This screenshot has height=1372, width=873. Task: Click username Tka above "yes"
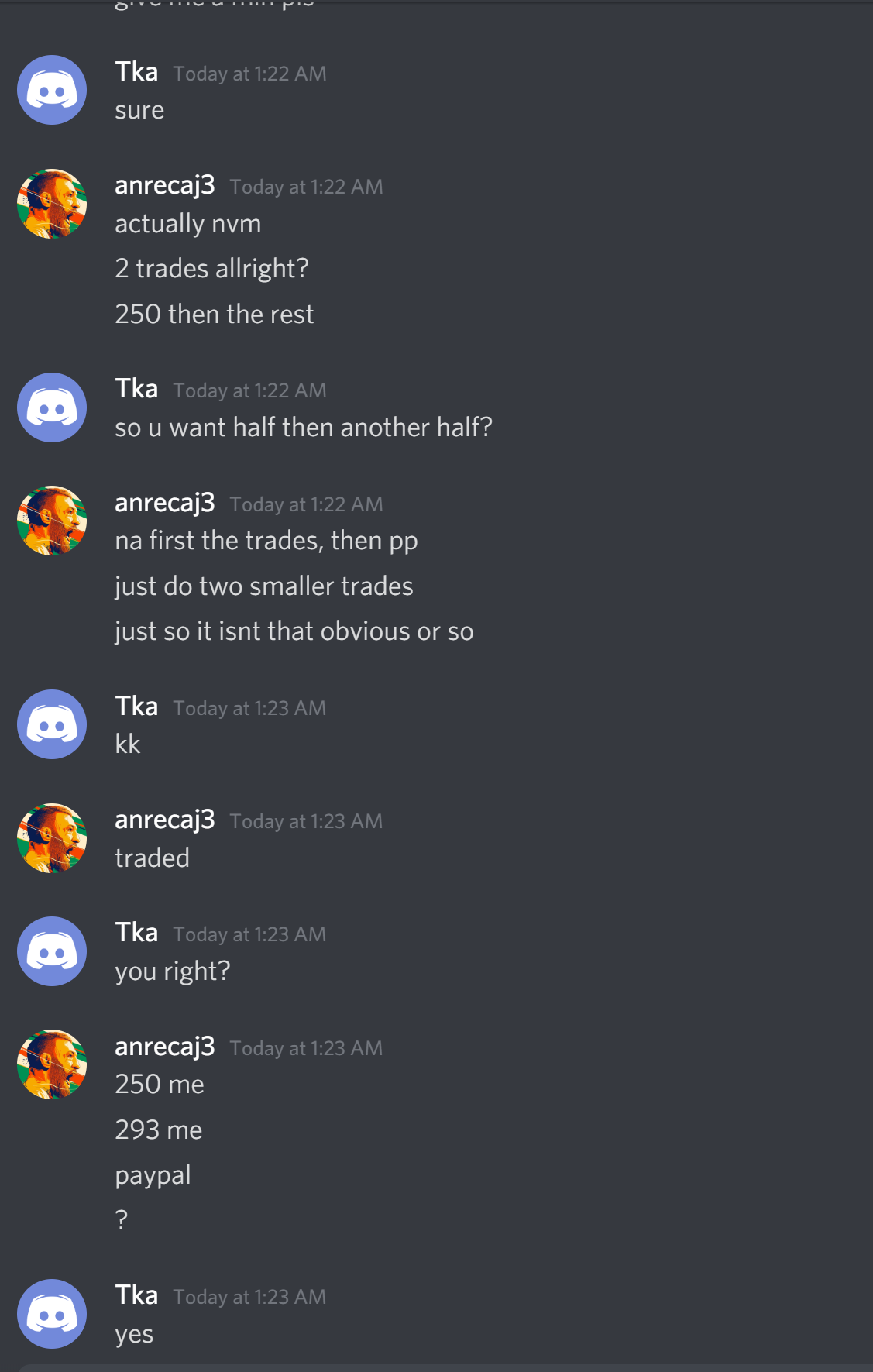tap(136, 1295)
